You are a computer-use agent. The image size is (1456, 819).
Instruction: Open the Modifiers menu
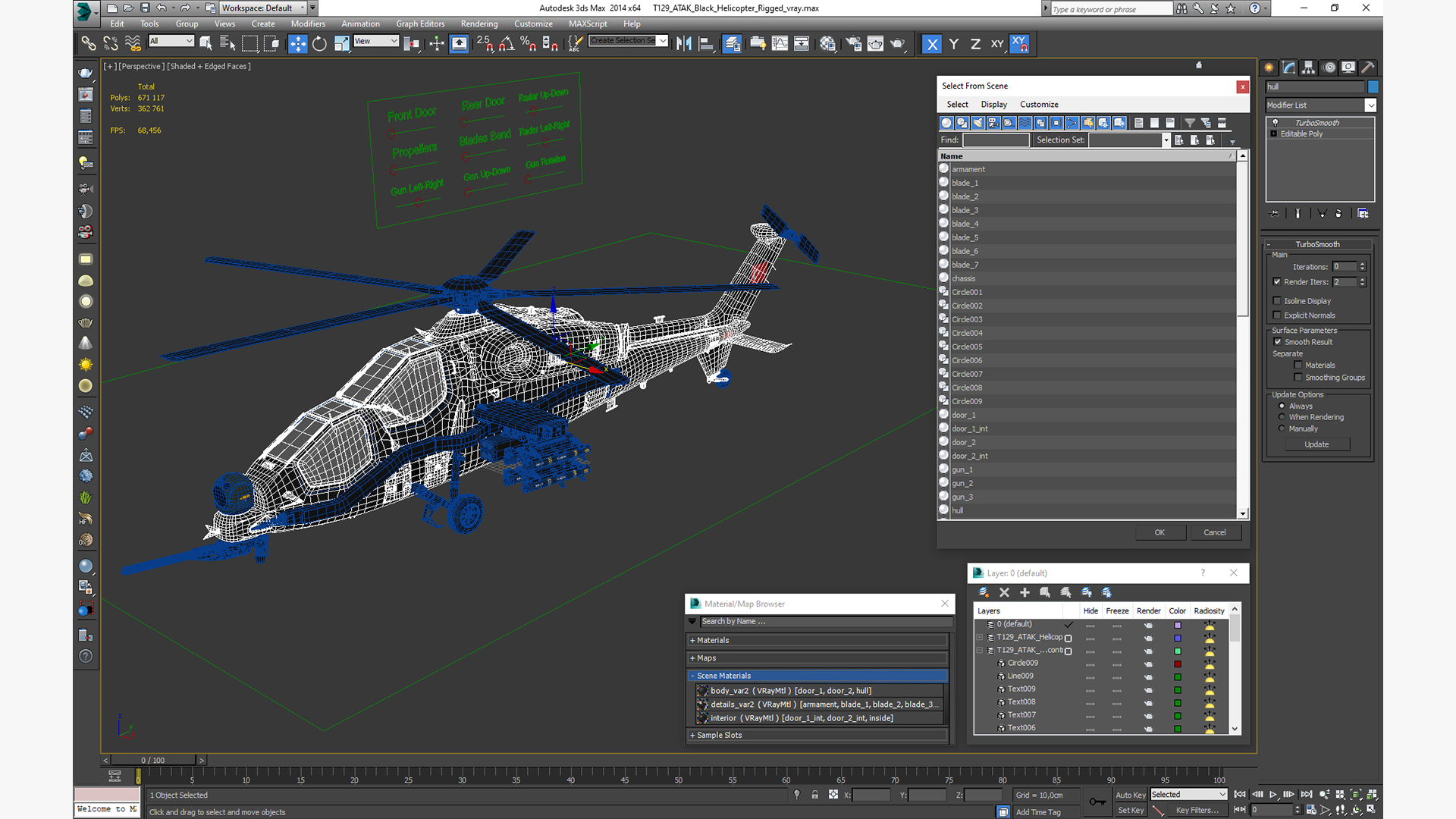308,24
